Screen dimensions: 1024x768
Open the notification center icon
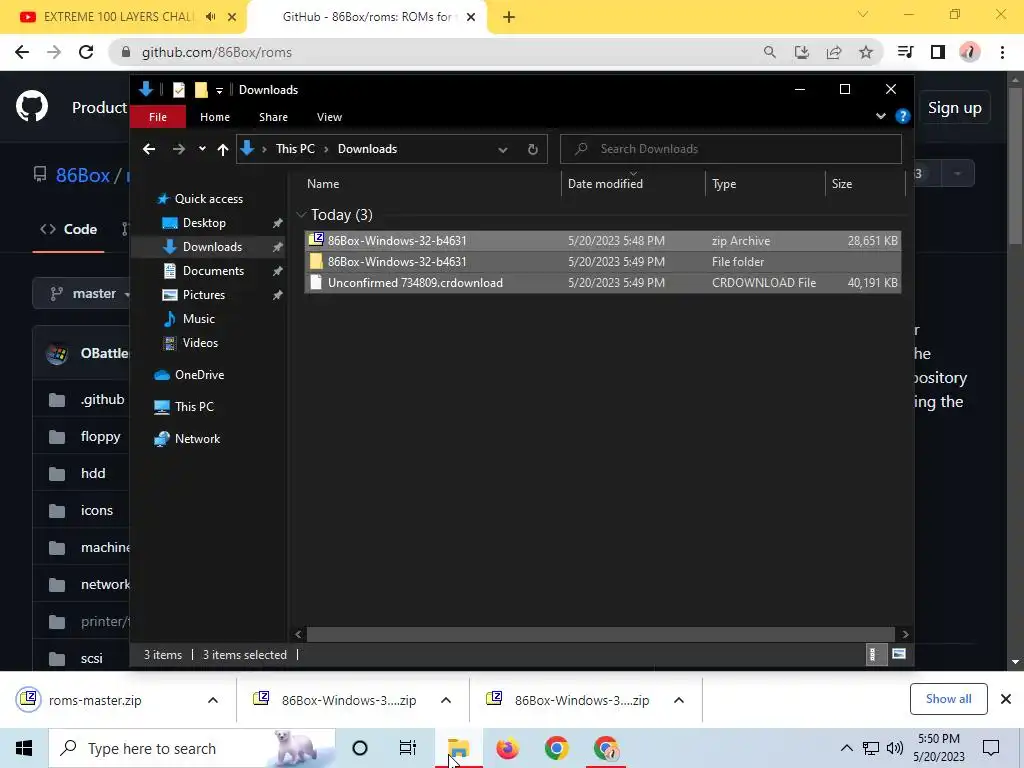point(991,748)
